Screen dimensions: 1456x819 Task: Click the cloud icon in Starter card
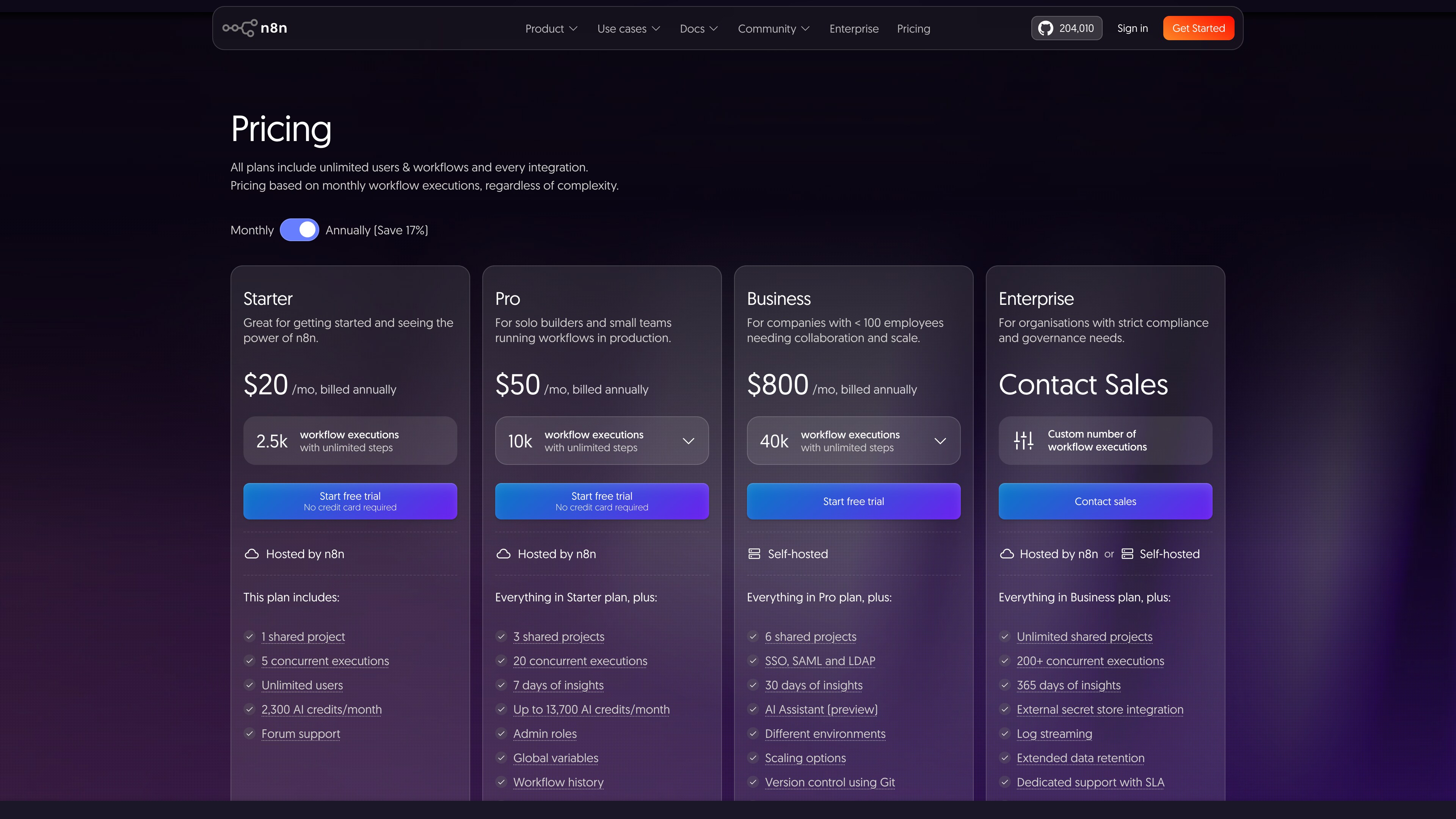(x=251, y=554)
